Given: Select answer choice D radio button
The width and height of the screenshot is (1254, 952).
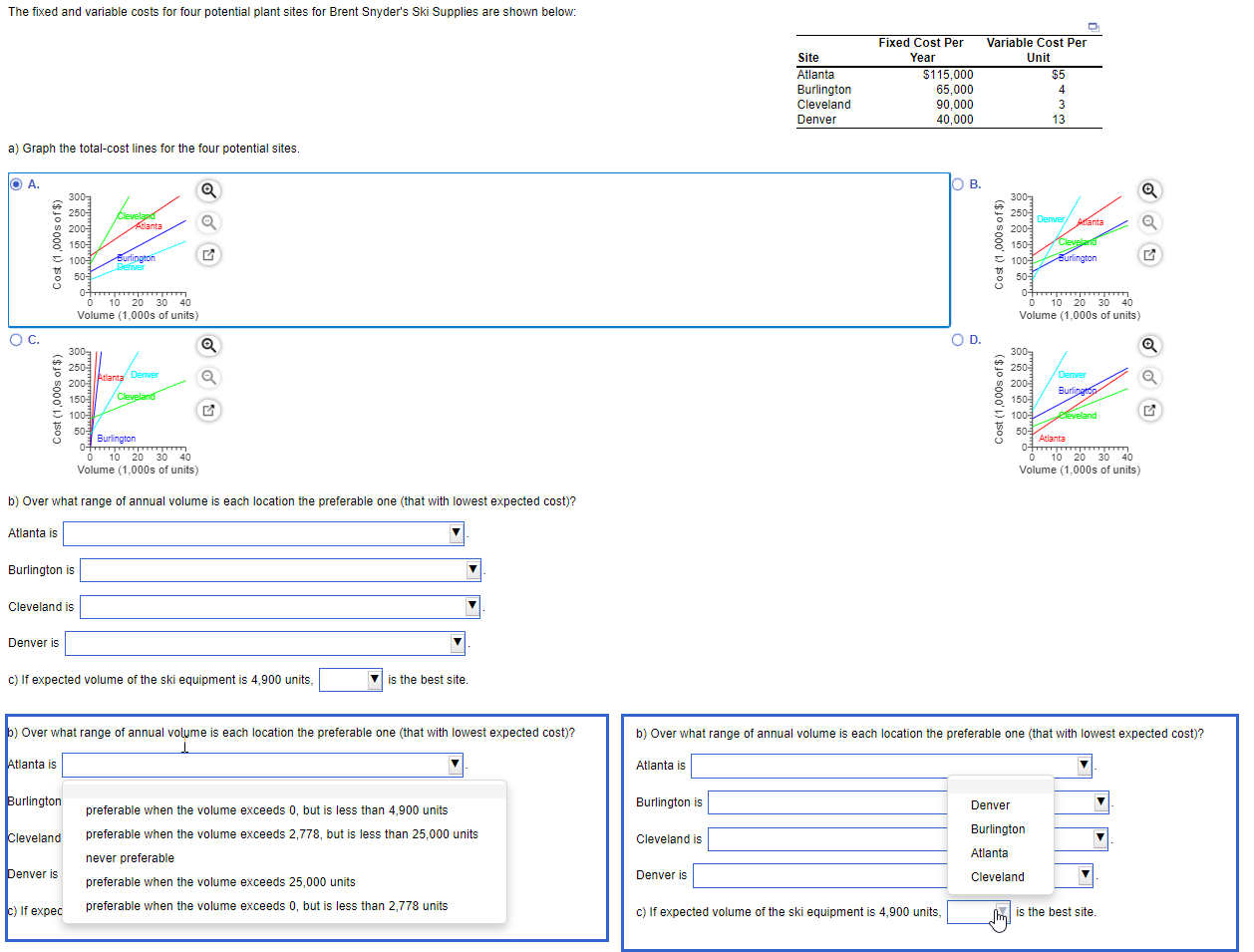Looking at the screenshot, I should click(x=957, y=339).
